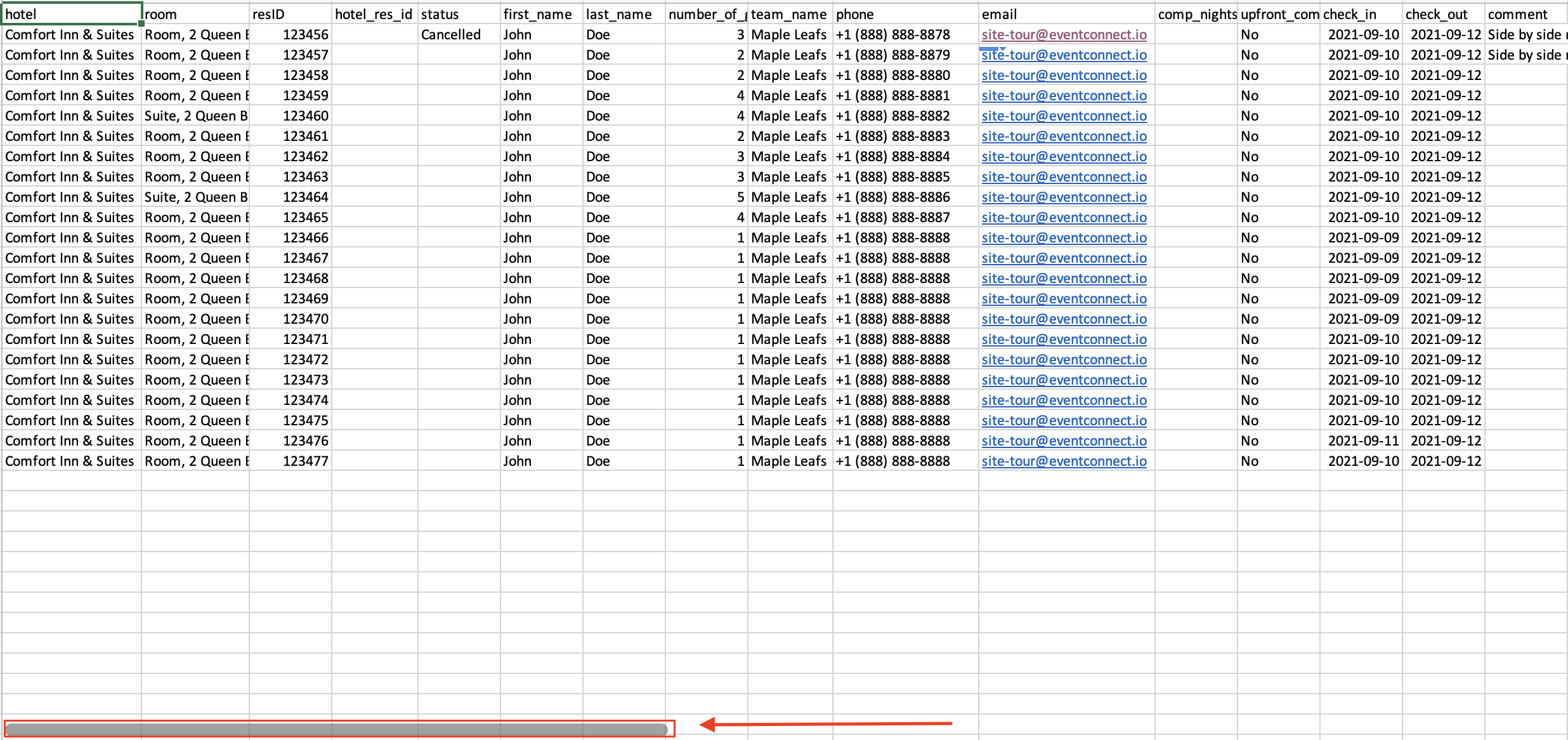This screenshot has width=1568, height=740.
Task: Select the resID header cell
Action: [x=290, y=14]
